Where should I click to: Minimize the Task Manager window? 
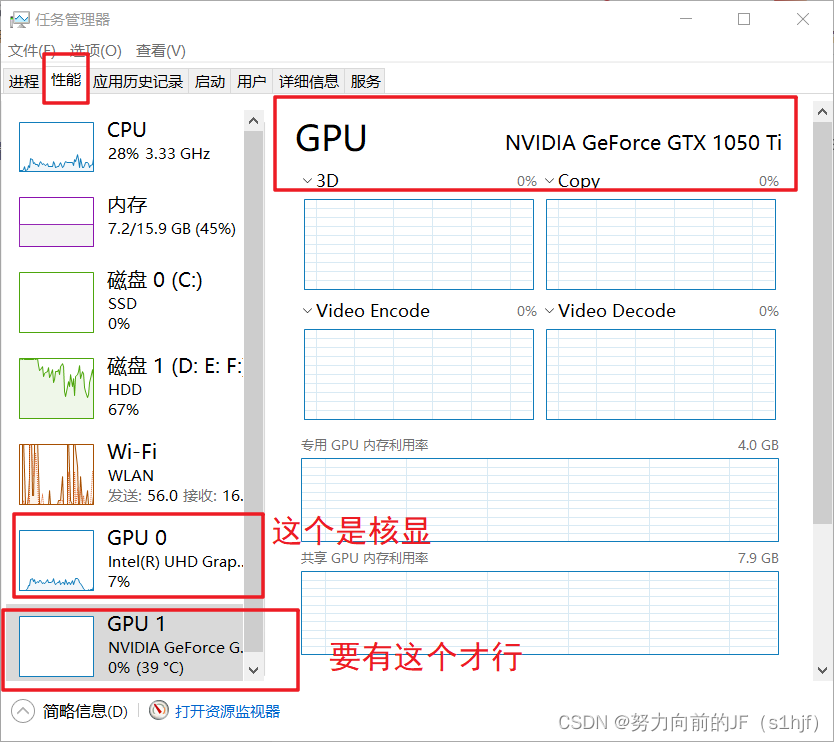686,19
